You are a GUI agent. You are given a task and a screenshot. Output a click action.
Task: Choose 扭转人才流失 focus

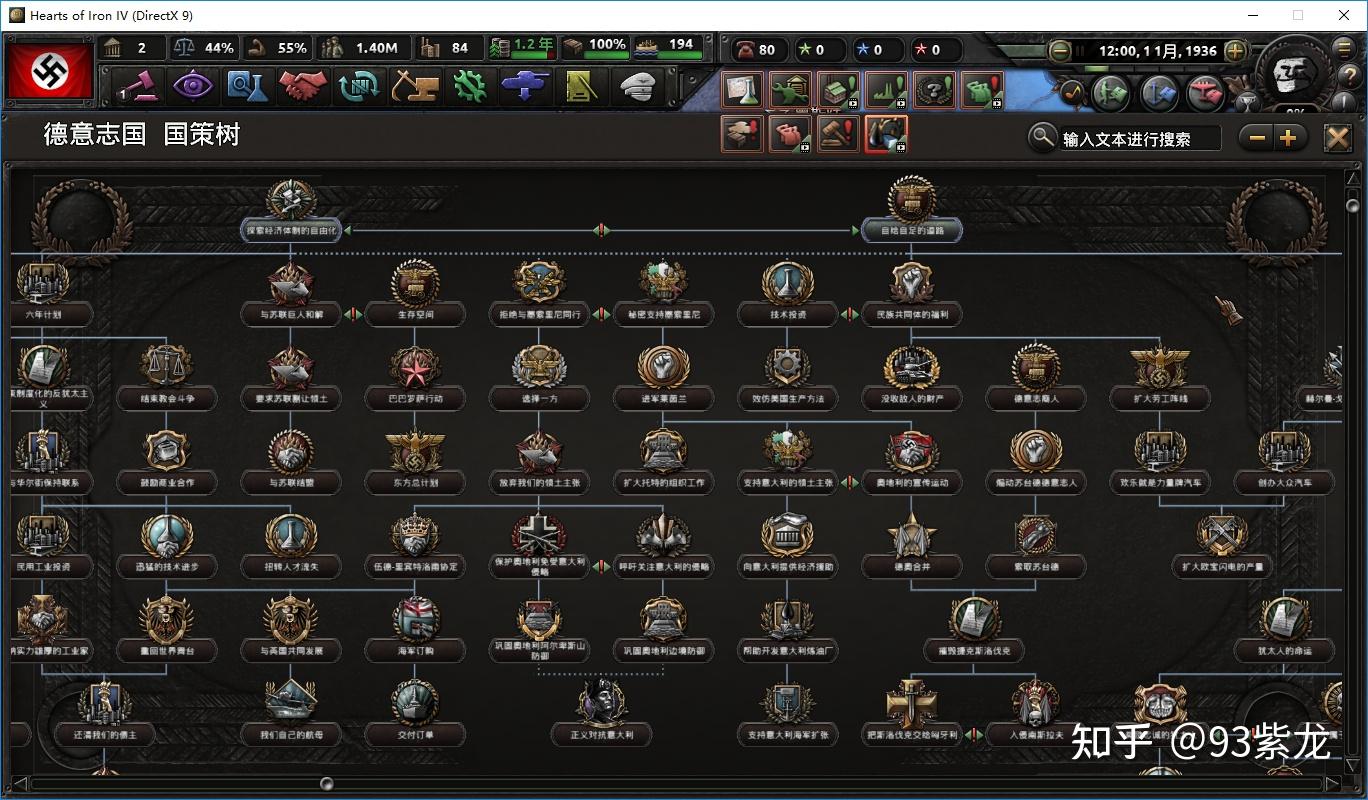(291, 548)
